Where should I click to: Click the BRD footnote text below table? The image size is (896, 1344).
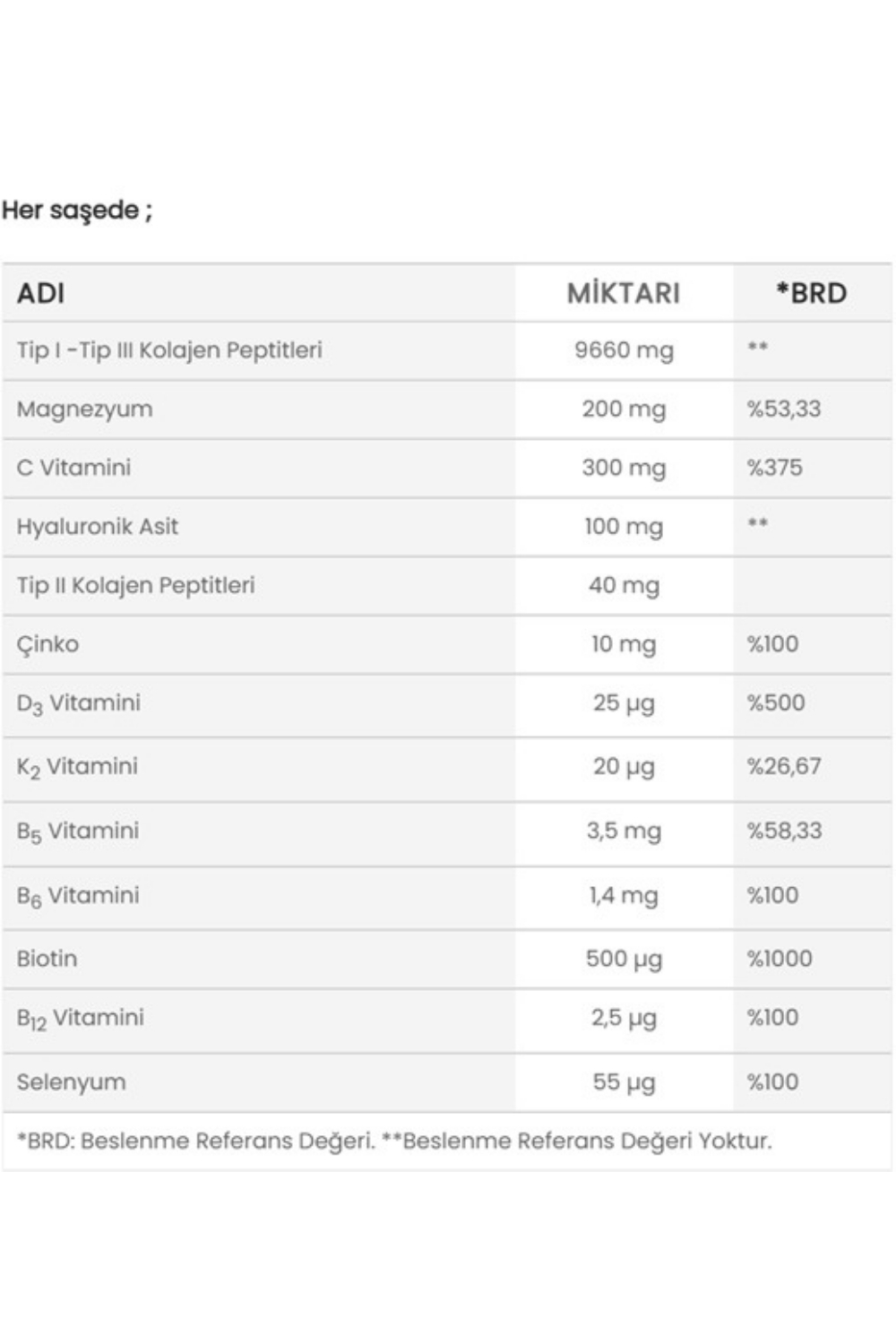click(394, 1142)
